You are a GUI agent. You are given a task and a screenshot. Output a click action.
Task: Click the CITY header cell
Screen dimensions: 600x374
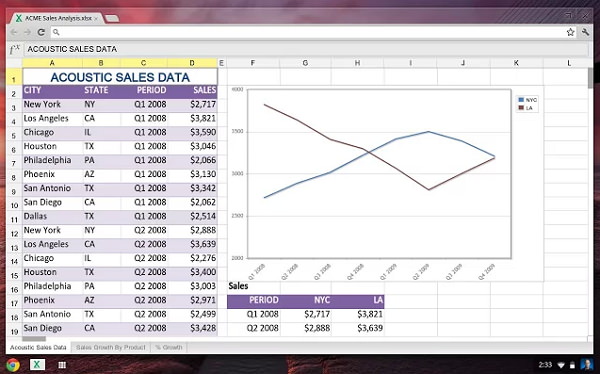[x=53, y=91]
